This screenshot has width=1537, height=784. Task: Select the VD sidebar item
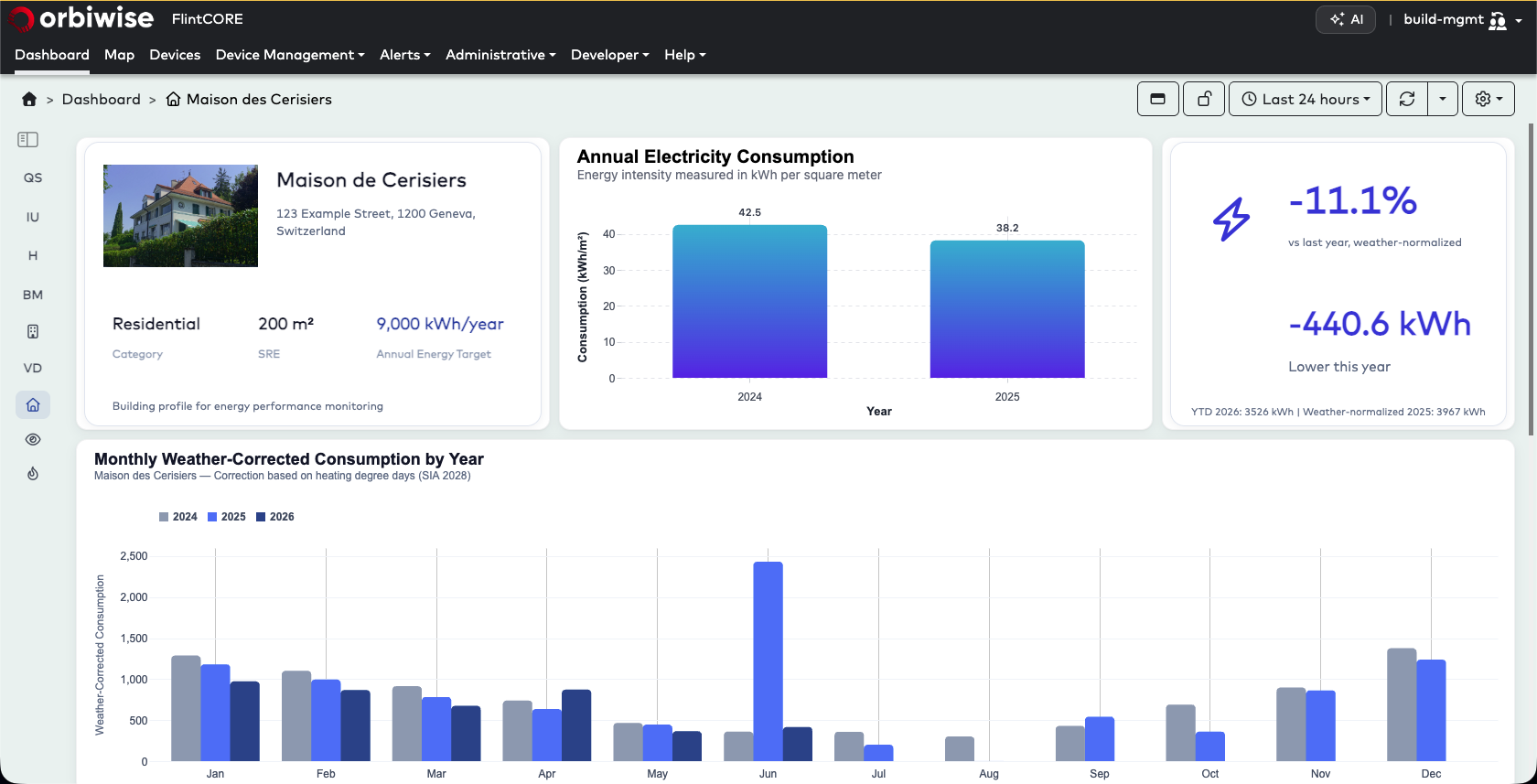(33, 369)
